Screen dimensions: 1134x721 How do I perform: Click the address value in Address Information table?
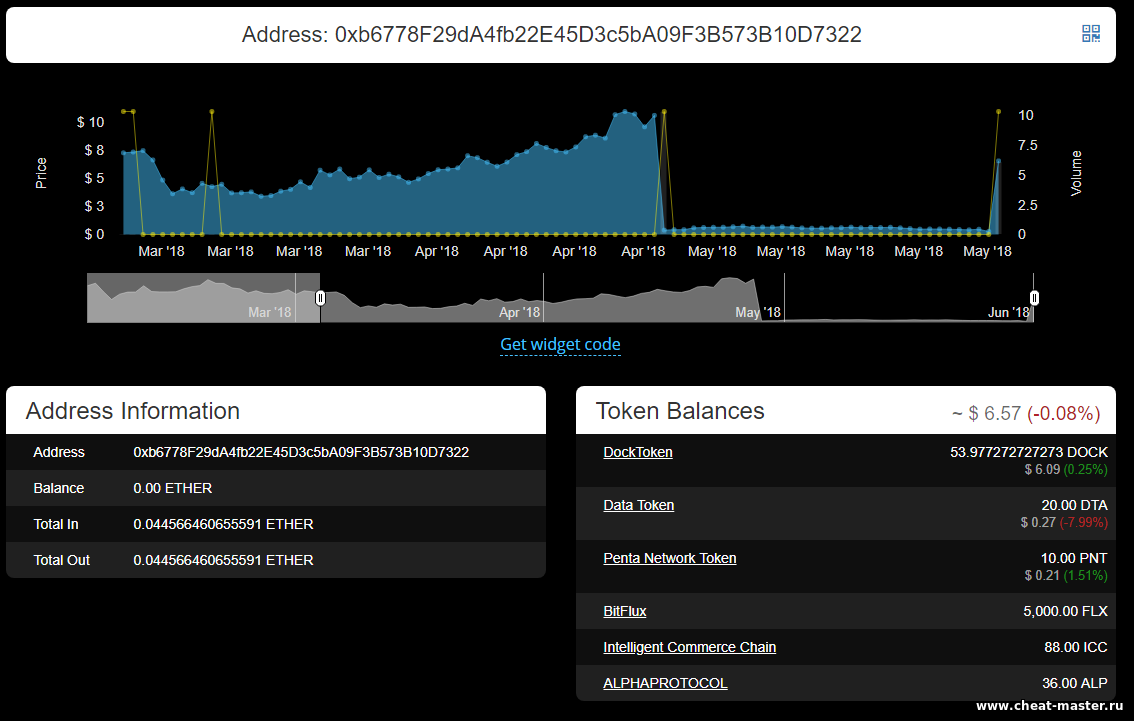pos(301,452)
